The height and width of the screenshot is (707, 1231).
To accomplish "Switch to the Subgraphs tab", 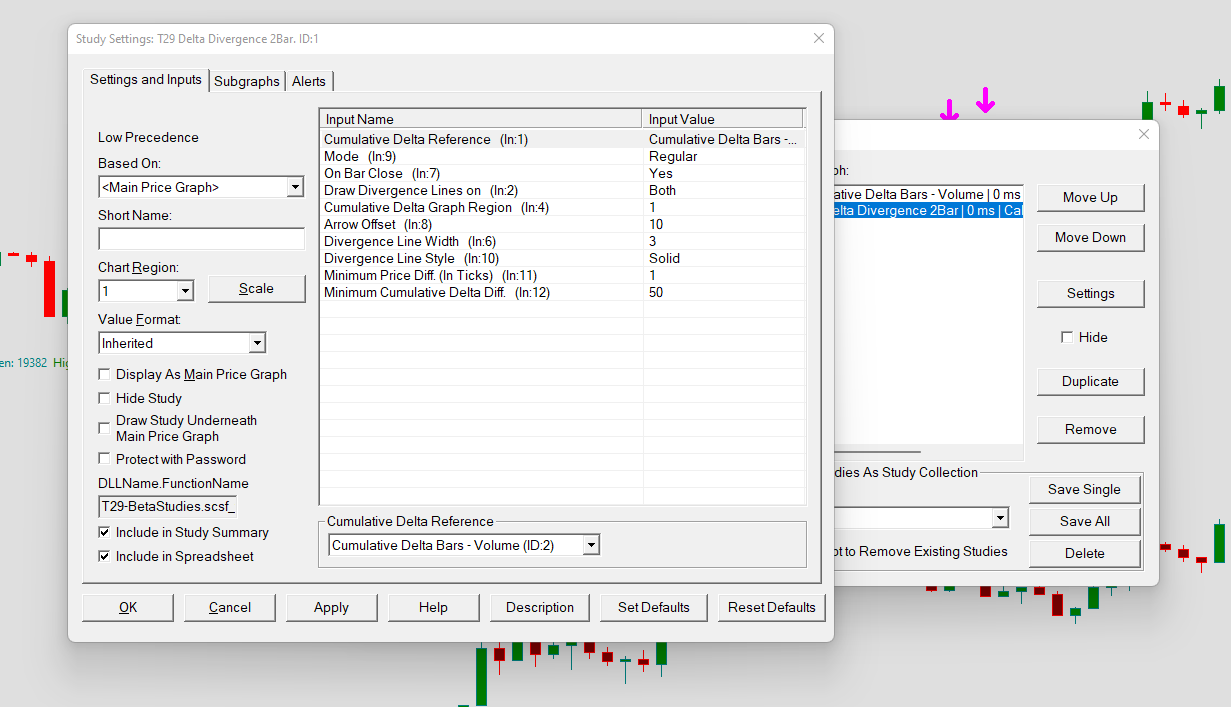I will [x=246, y=81].
